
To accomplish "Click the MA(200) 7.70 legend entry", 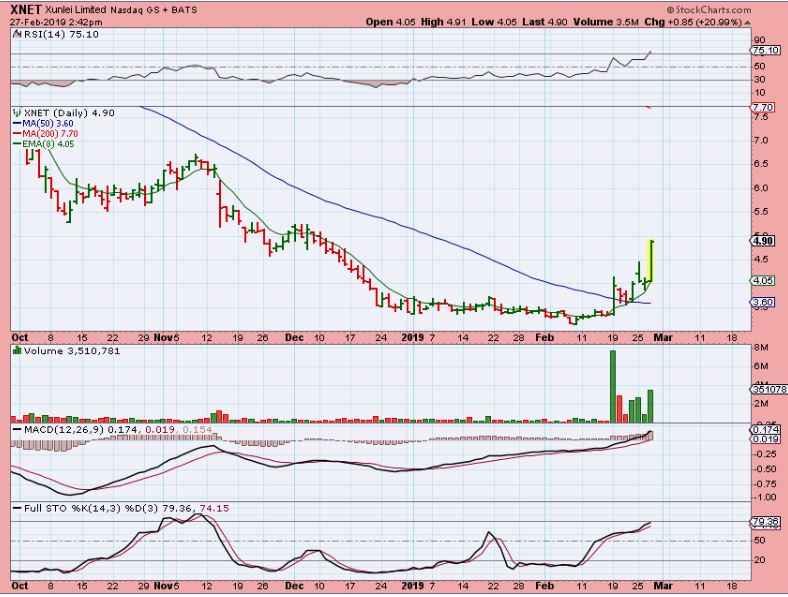I will (50, 134).
